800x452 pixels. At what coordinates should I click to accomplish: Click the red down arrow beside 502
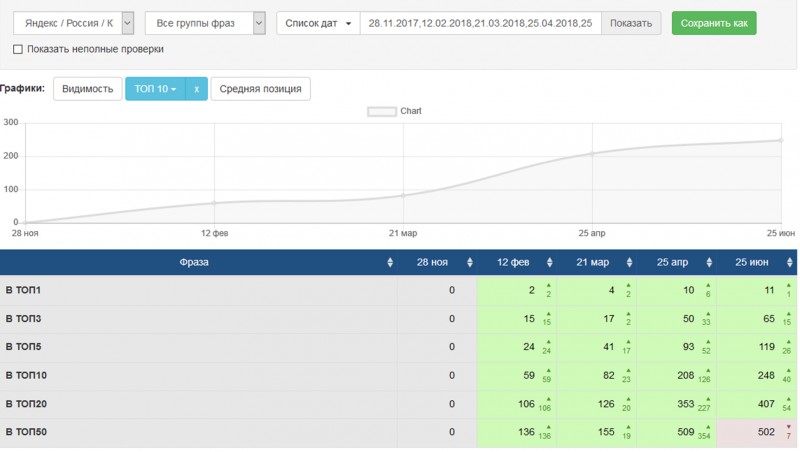tap(789, 428)
